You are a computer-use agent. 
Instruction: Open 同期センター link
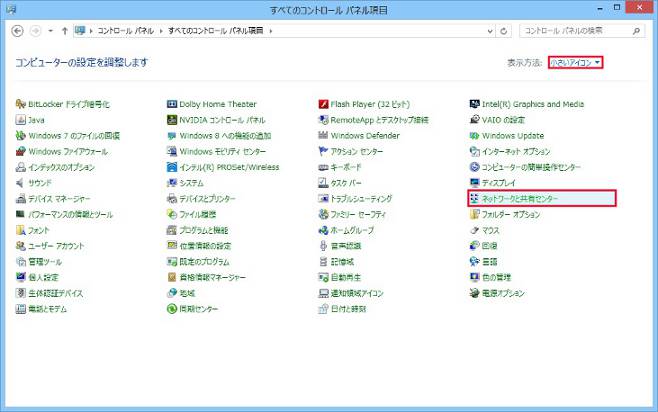click(199, 309)
